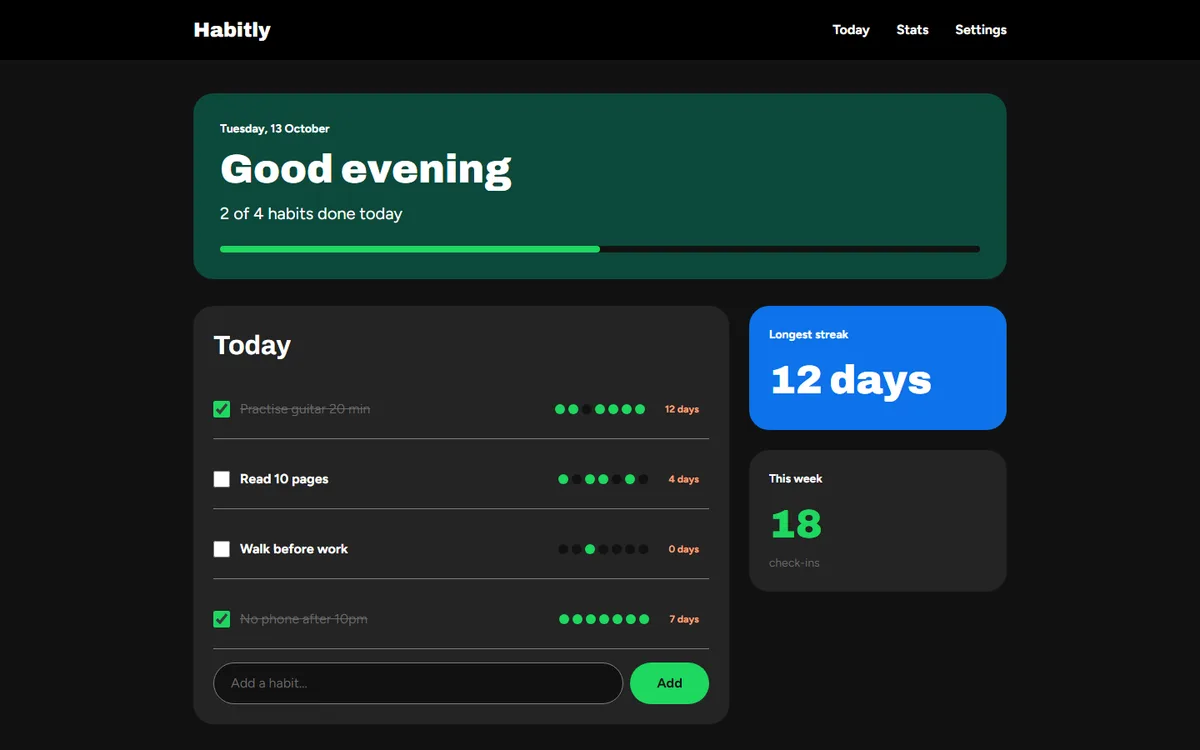Uncheck the No phone after 10pm habit
This screenshot has height=750, width=1200.
pyautogui.click(x=222, y=619)
